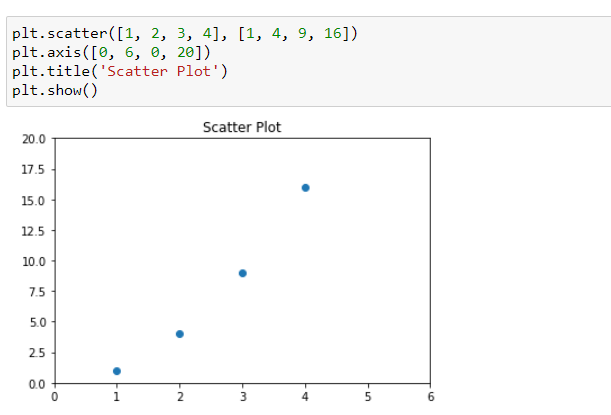Click the 0 x-axis tick label
611x415 pixels.
pyautogui.click(x=55, y=397)
